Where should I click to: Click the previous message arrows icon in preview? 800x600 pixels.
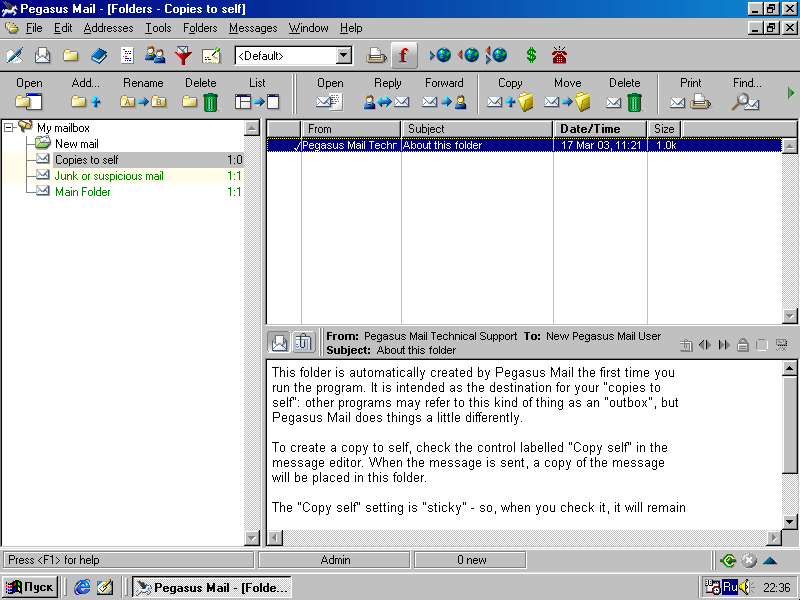tap(705, 345)
